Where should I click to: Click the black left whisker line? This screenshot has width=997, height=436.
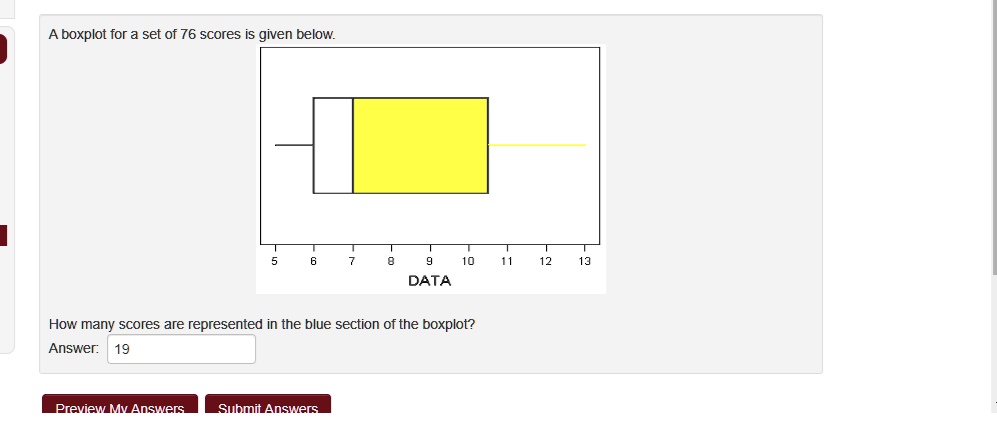click(294, 145)
